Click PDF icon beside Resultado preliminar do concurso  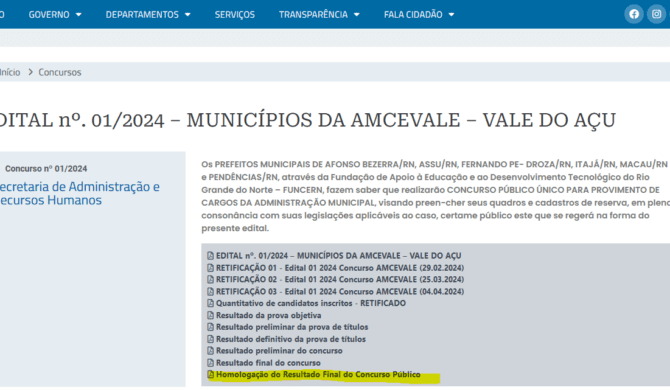tap(210, 351)
